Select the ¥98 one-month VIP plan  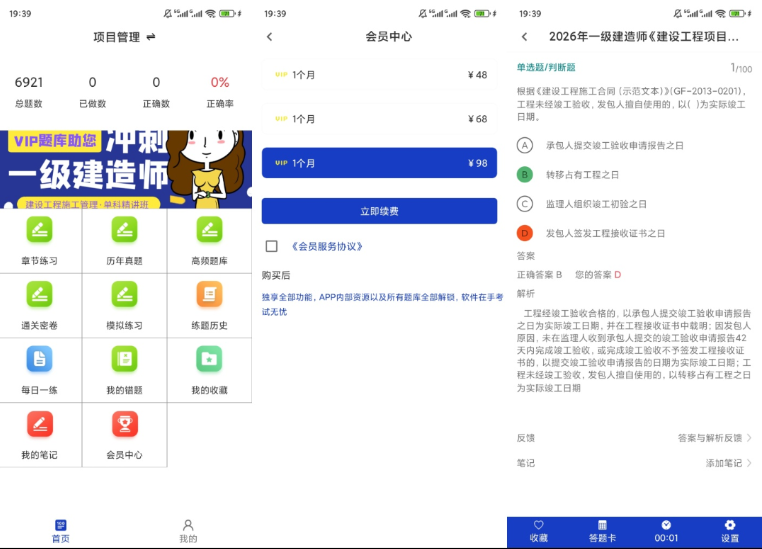tap(379, 163)
